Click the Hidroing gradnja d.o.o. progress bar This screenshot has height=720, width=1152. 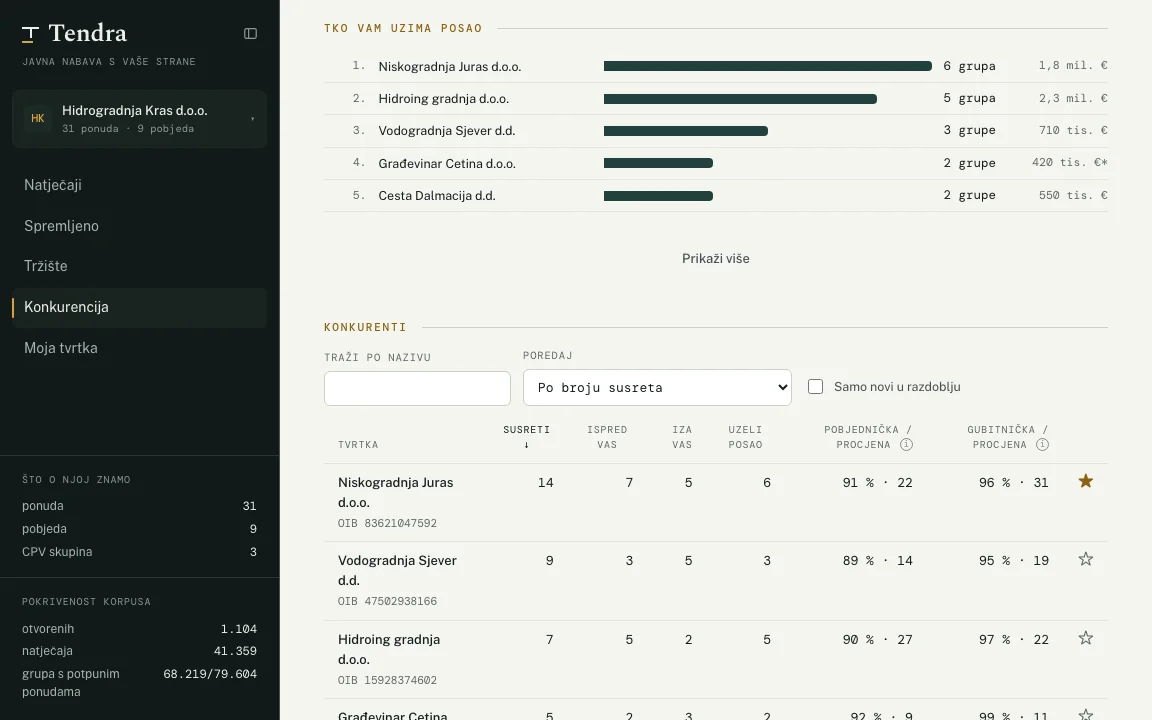point(740,99)
